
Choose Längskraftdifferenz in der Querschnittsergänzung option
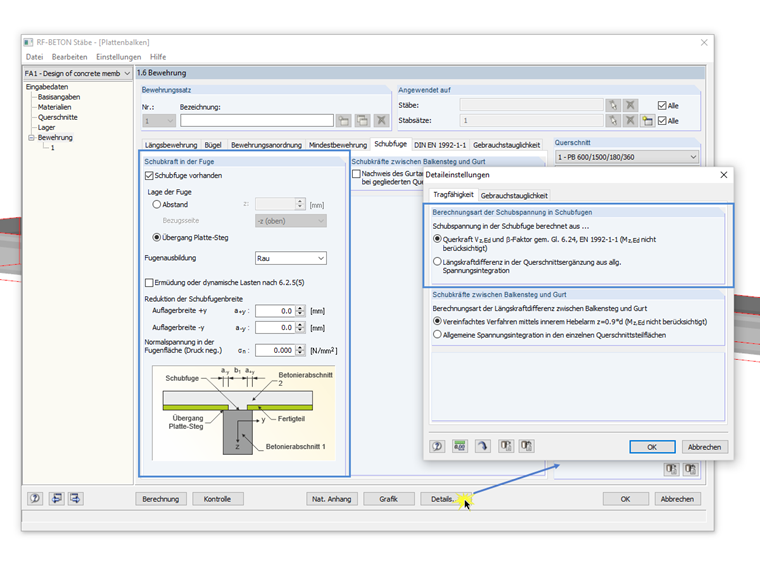(437, 262)
